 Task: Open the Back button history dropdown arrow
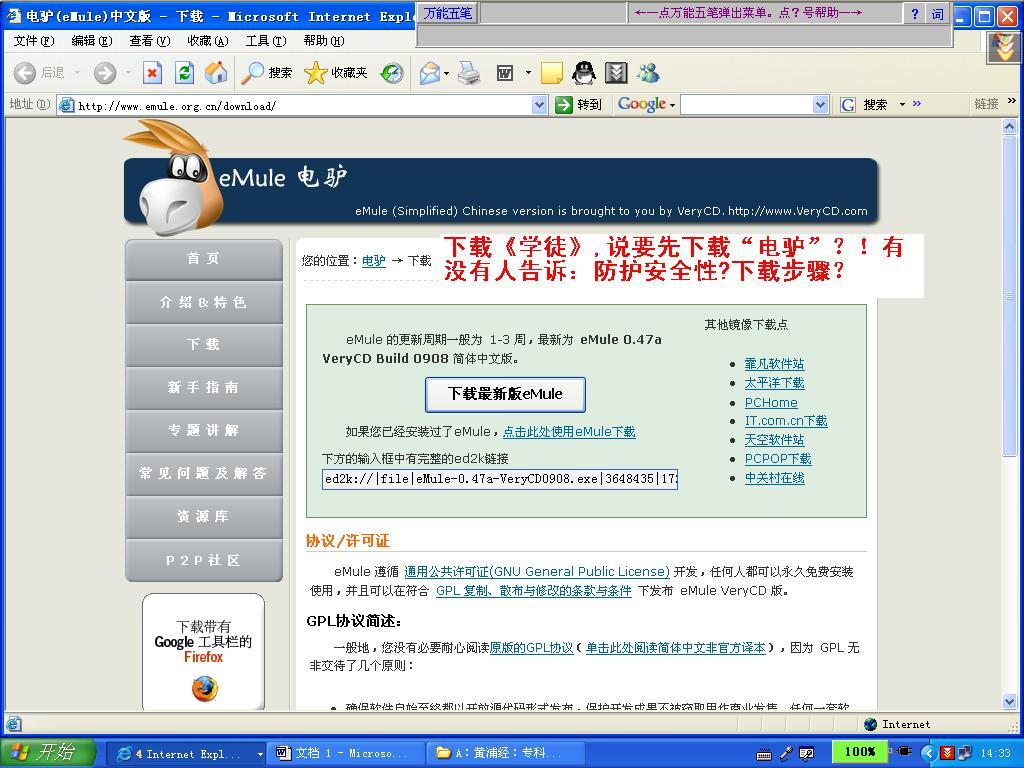(x=77, y=72)
